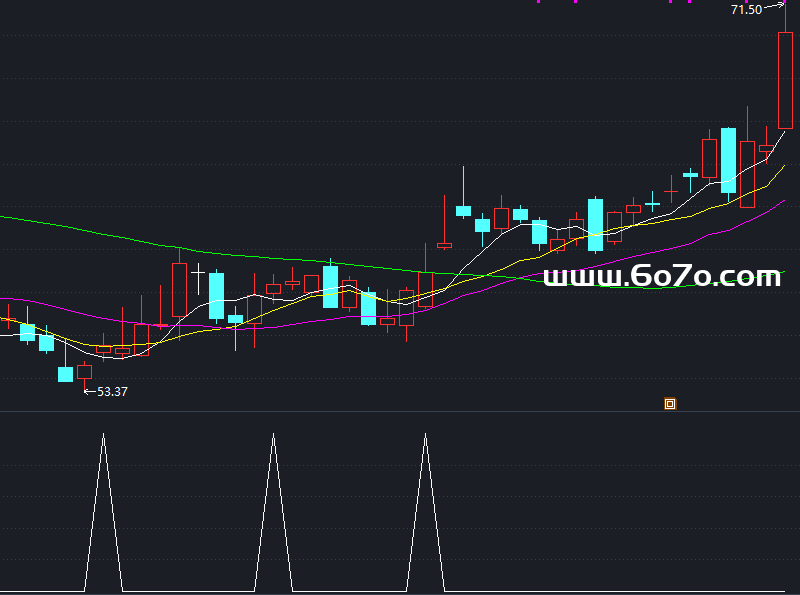
Task: Click the orange square marker icon below the chart
Action: coord(670,404)
